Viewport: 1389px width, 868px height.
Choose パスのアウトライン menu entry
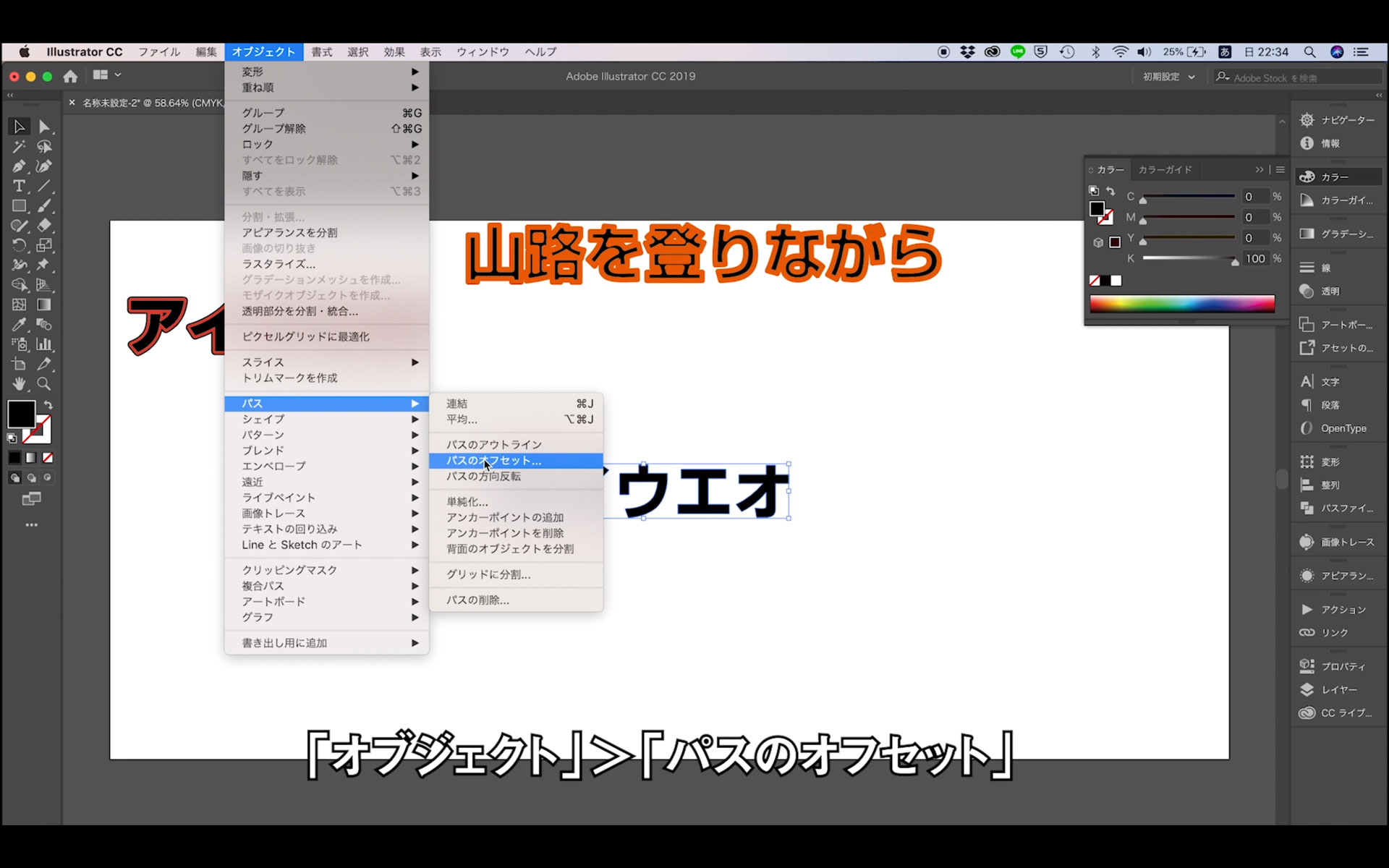[x=516, y=445]
